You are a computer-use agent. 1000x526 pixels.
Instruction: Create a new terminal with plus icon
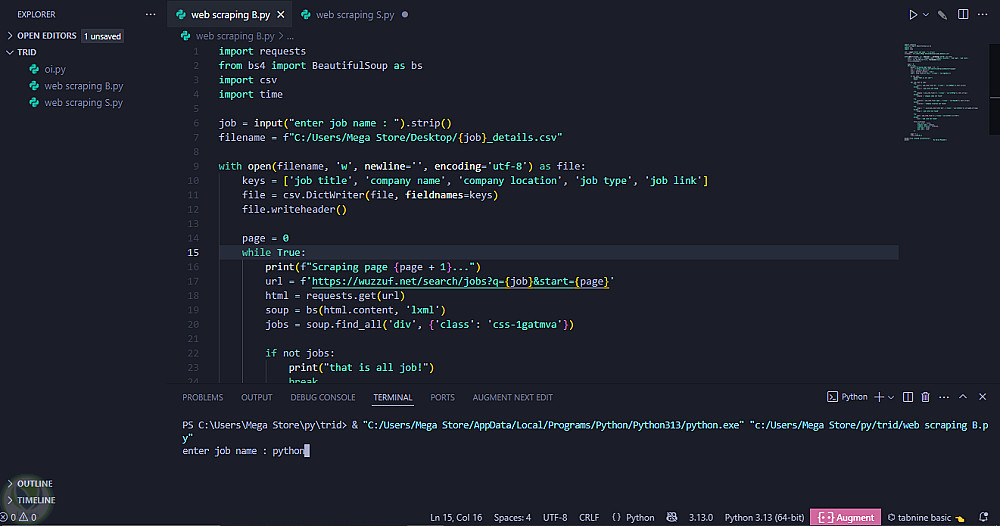[879, 397]
